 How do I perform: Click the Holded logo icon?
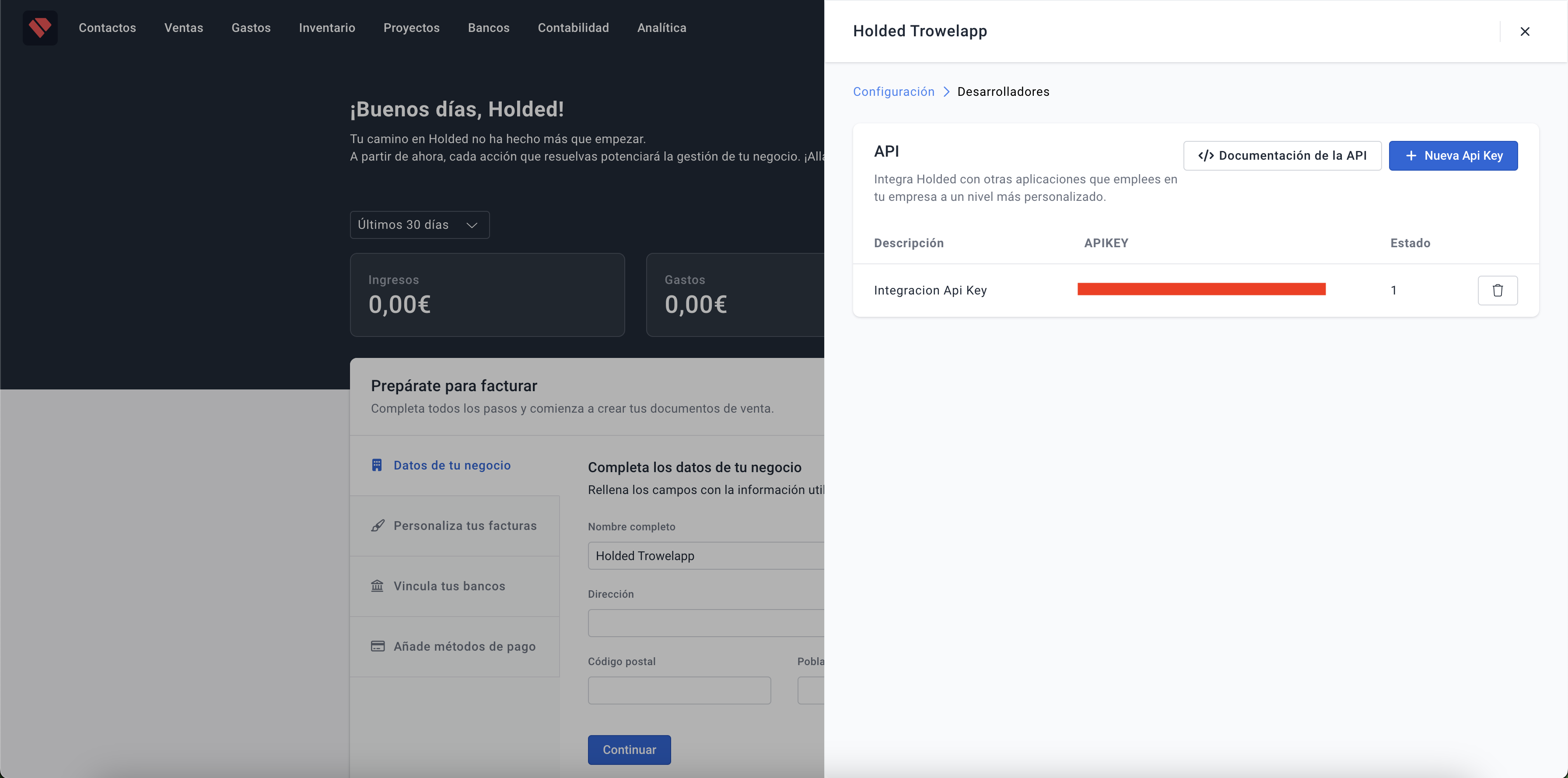tap(40, 28)
